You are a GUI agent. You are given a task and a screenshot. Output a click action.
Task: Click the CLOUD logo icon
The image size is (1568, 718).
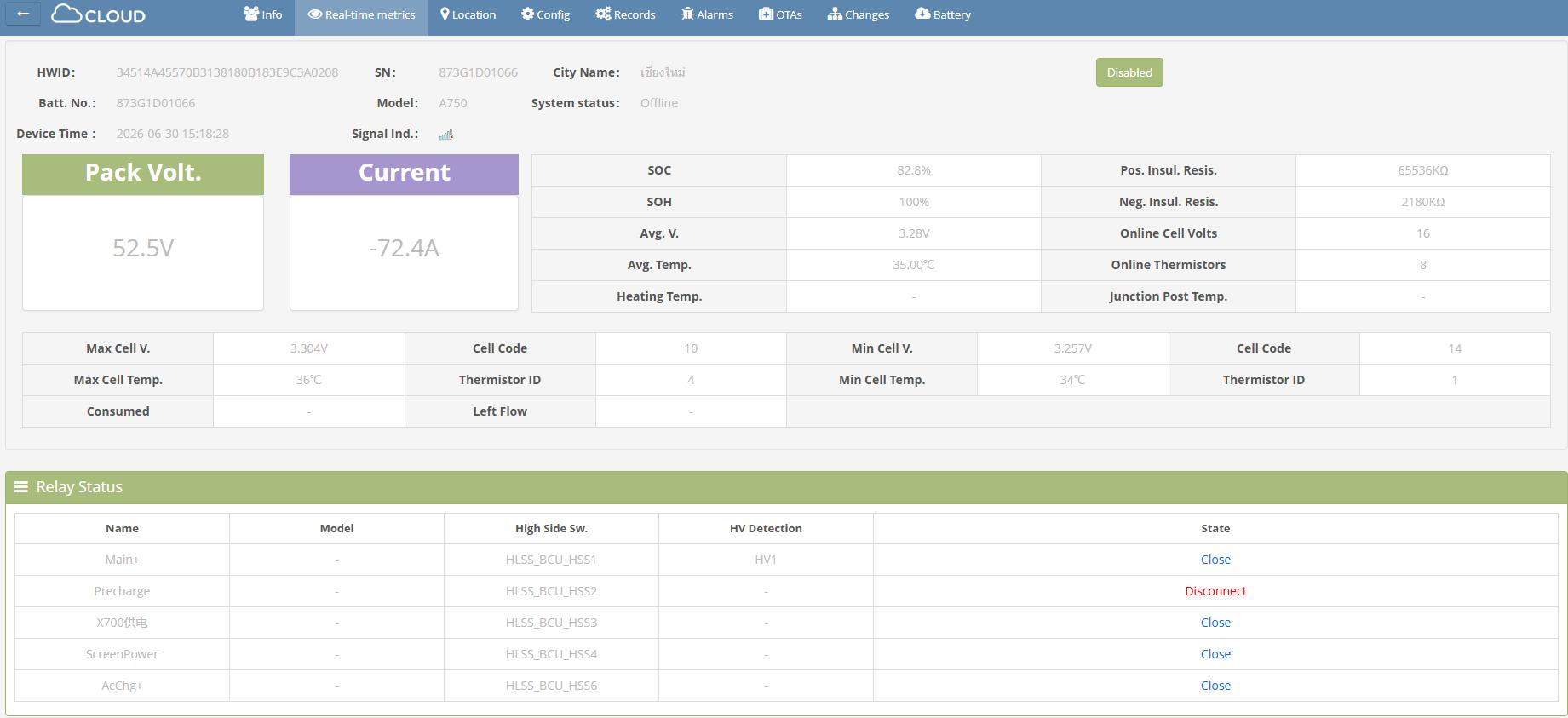tap(66, 14)
